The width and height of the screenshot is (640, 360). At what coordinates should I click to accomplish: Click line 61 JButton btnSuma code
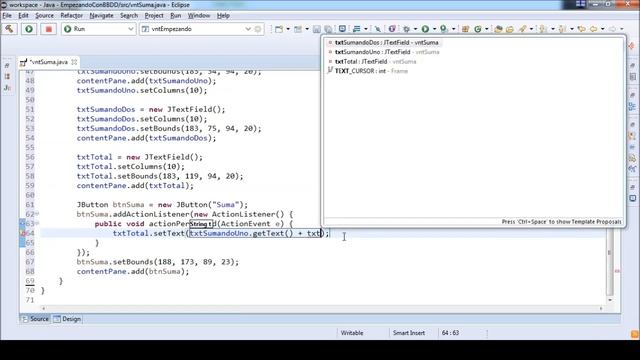pyautogui.click(x=162, y=204)
